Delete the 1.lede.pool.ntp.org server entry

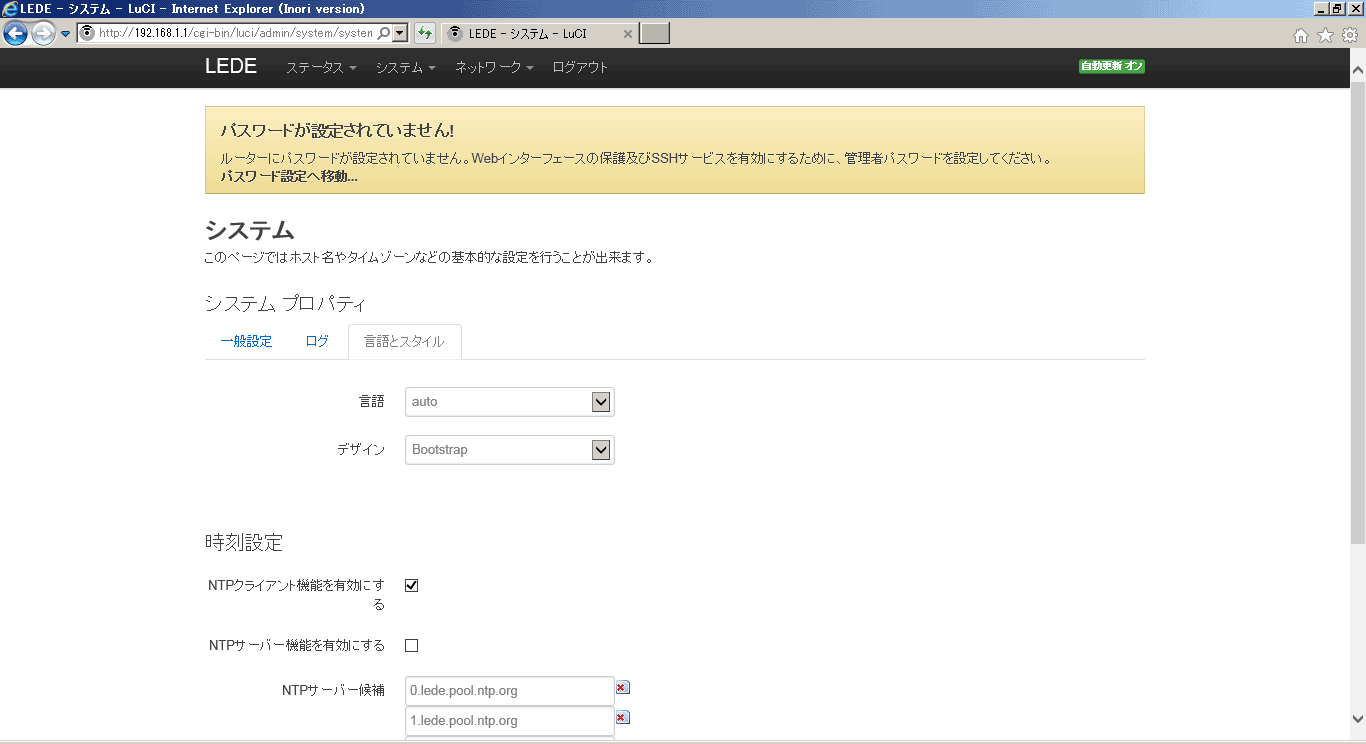coord(622,718)
